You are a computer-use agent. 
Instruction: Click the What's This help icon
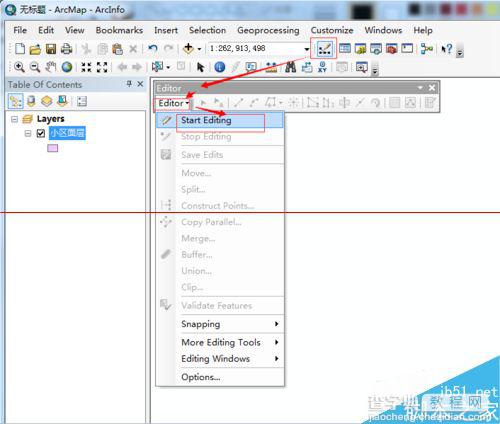(447, 49)
